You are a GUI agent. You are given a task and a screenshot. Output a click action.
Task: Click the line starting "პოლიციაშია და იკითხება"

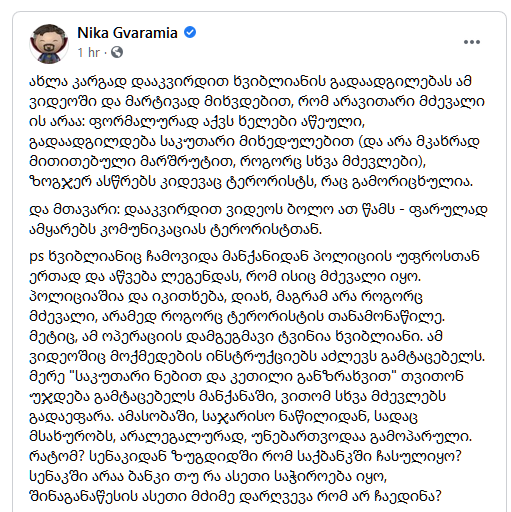click(226, 297)
